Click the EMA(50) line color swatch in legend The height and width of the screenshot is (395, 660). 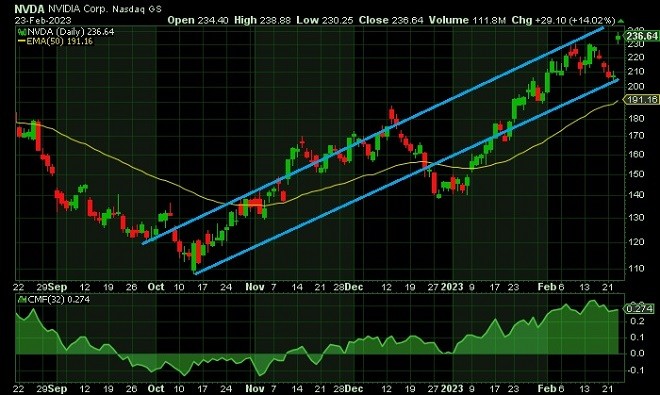click(x=21, y=41)
